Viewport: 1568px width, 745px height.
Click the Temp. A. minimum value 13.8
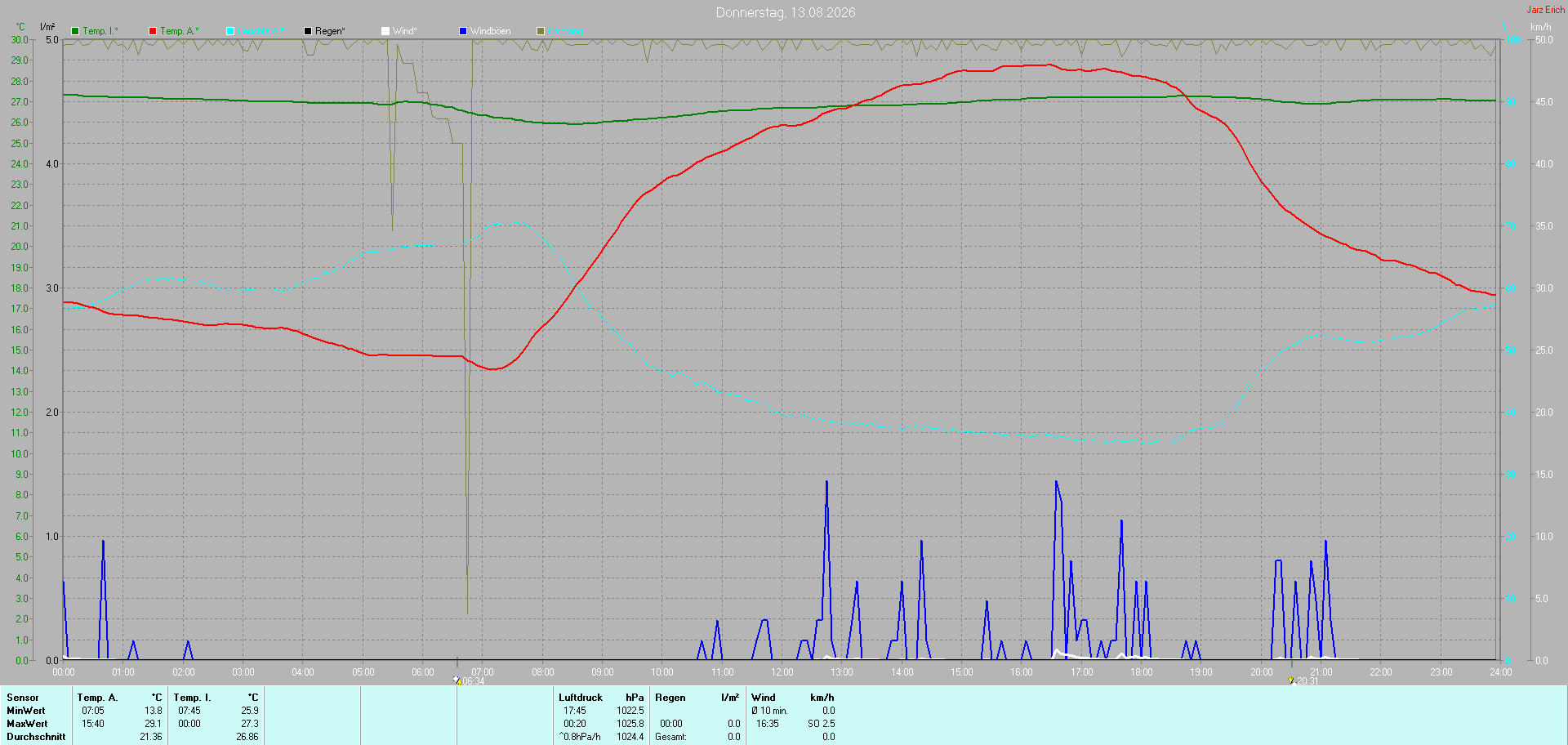(x=154, y=711)
